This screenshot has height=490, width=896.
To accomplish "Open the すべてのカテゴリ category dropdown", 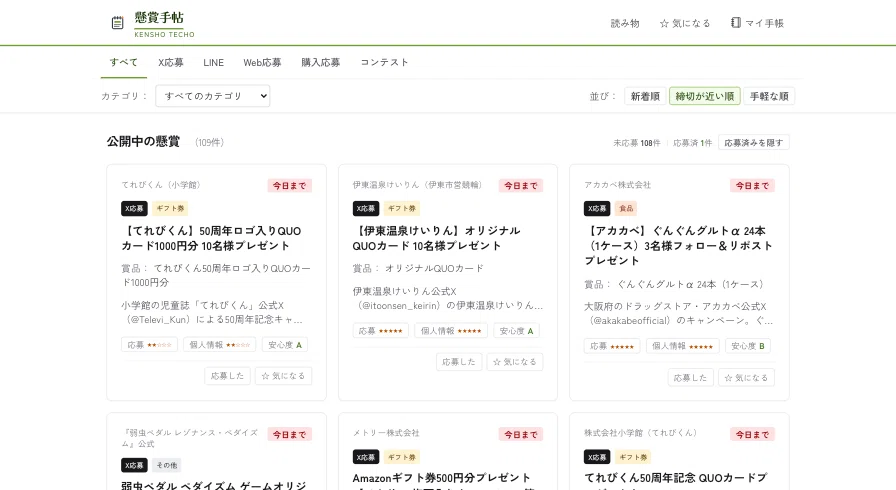I will 213,96.
